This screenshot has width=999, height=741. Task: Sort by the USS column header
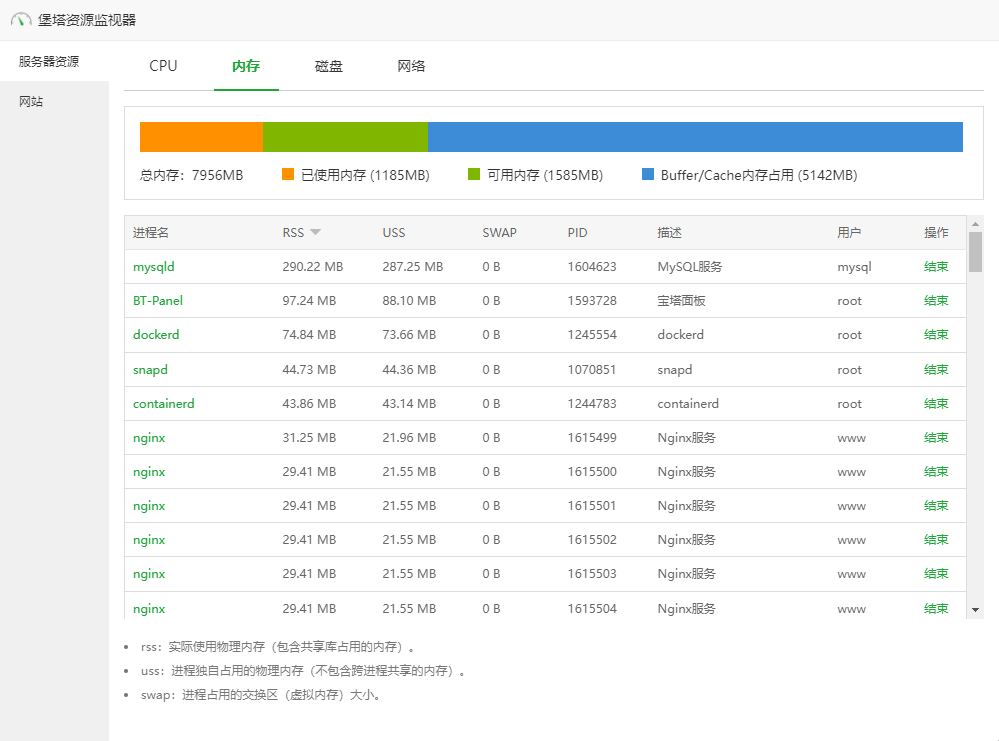pyautogui.click(x=394, y=233)
